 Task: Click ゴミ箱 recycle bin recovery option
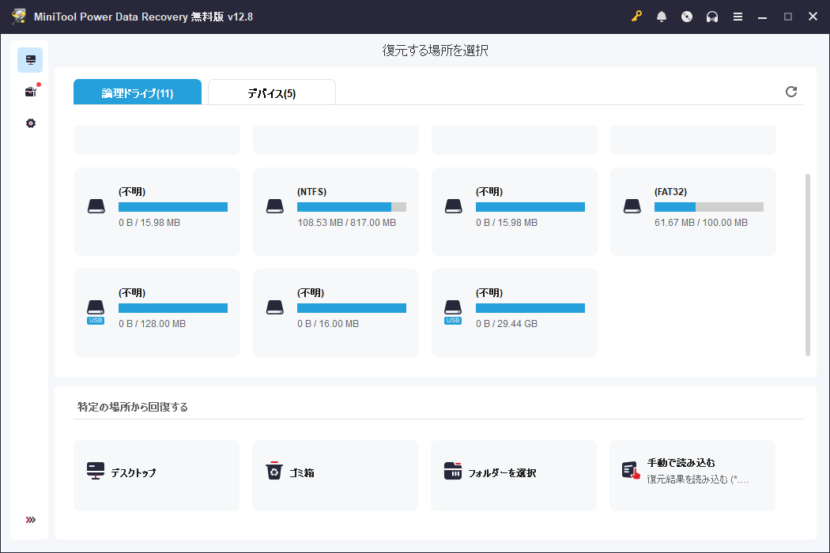[335, 475]
